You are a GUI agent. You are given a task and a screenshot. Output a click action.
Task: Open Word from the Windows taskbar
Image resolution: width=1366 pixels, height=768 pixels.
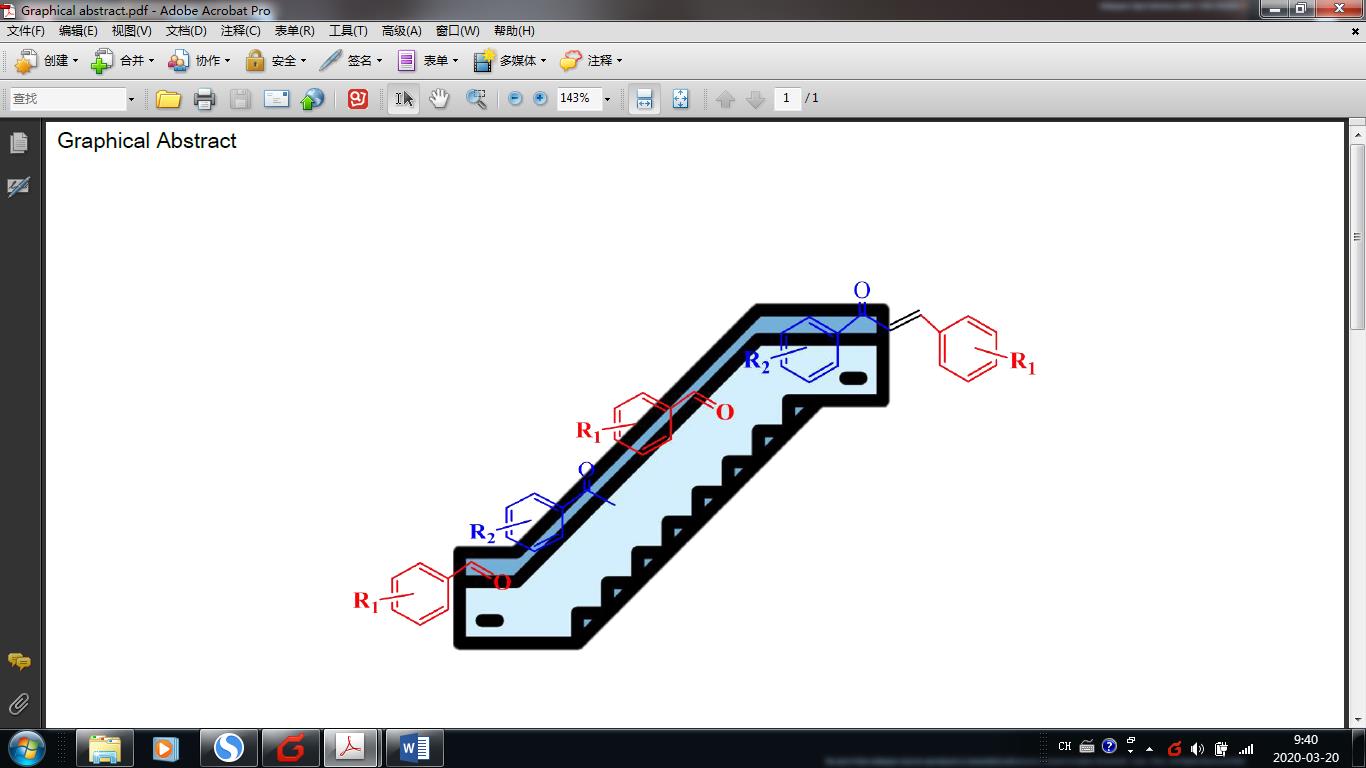coord(414,748)
